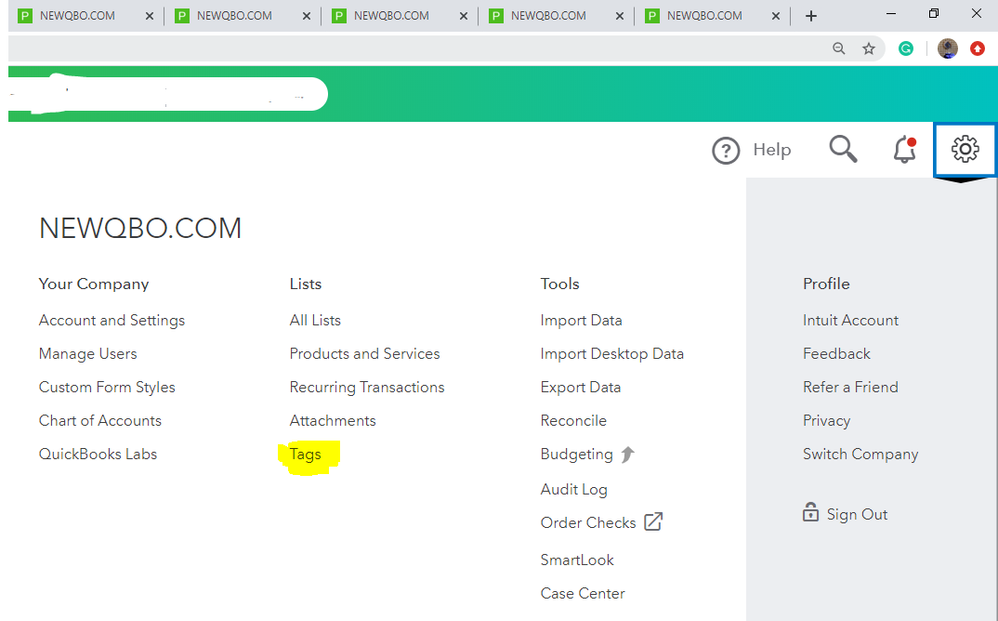Open Attachments list
Screen dimensions: 998x621
click(333, 421)
